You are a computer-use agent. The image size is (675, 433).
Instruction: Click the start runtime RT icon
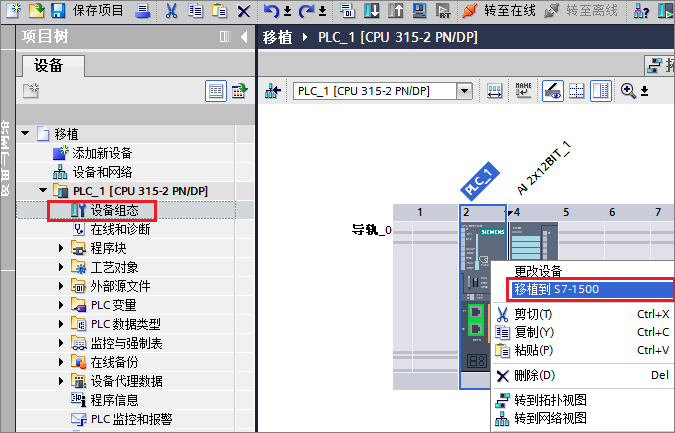coord(443,10)
